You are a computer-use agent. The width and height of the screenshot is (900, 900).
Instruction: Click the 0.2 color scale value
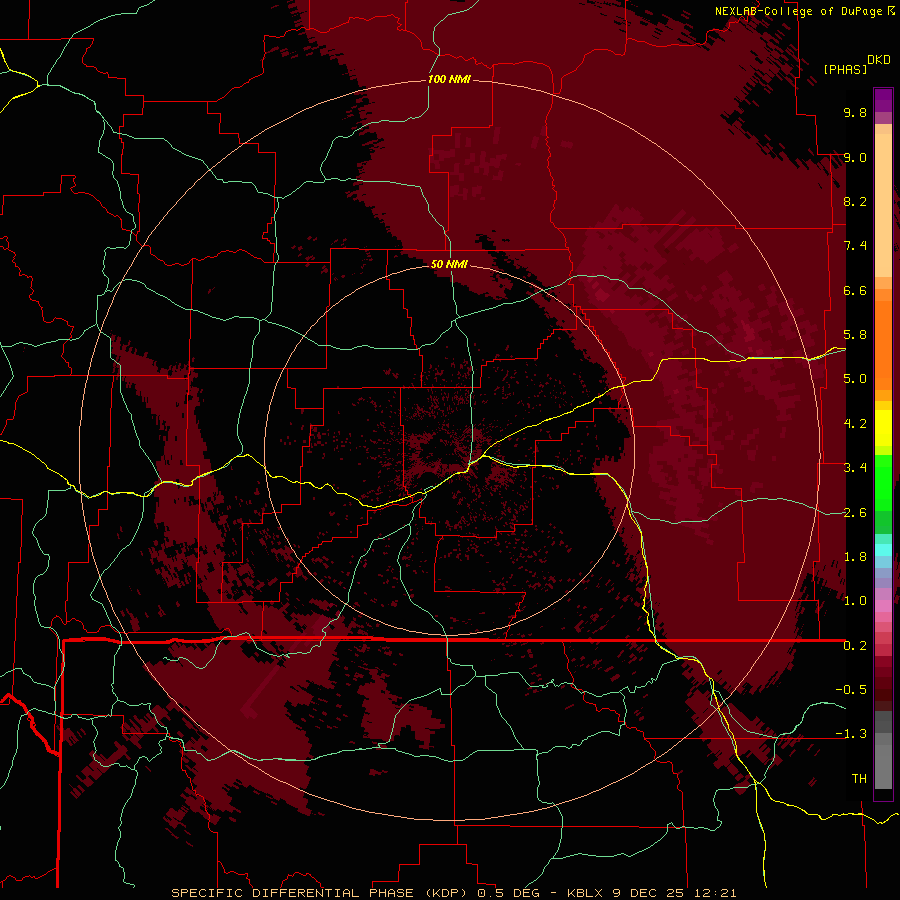(x=855, y=646)
